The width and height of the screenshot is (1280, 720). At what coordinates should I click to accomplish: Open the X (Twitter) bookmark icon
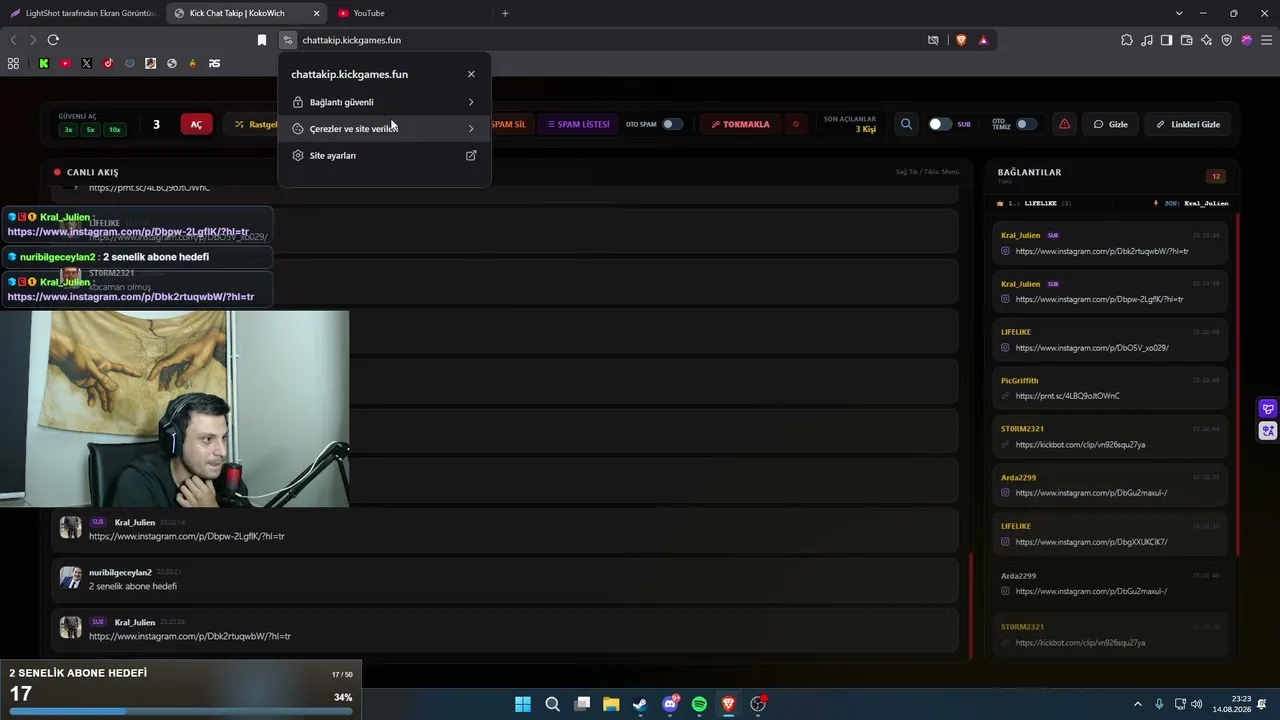pyautogui.click(x=86, y=63)
